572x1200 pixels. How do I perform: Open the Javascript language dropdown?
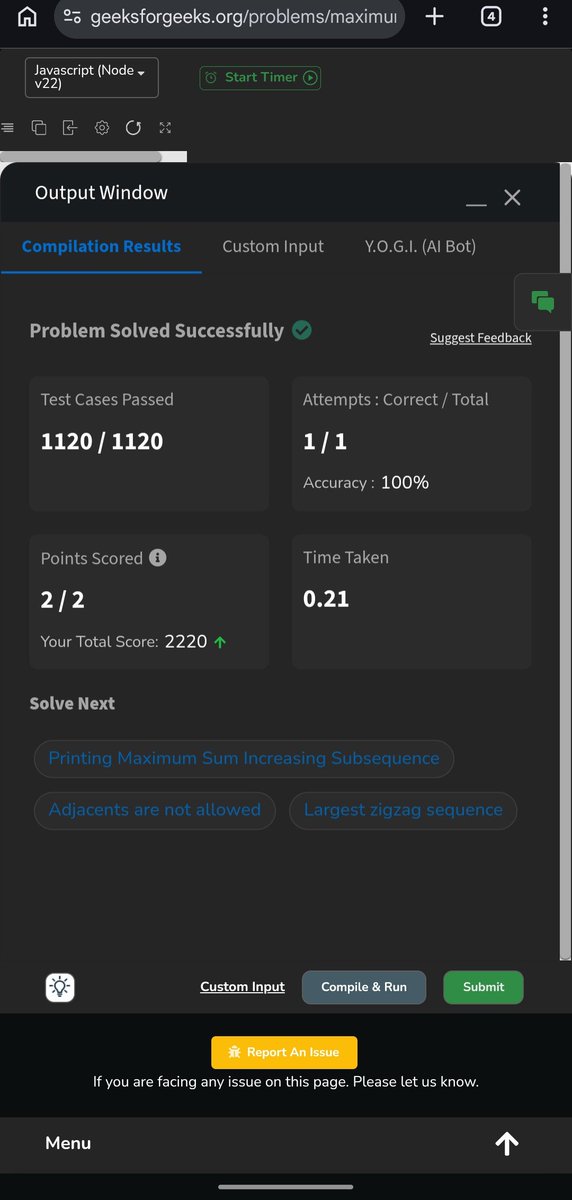coord(91,77)
